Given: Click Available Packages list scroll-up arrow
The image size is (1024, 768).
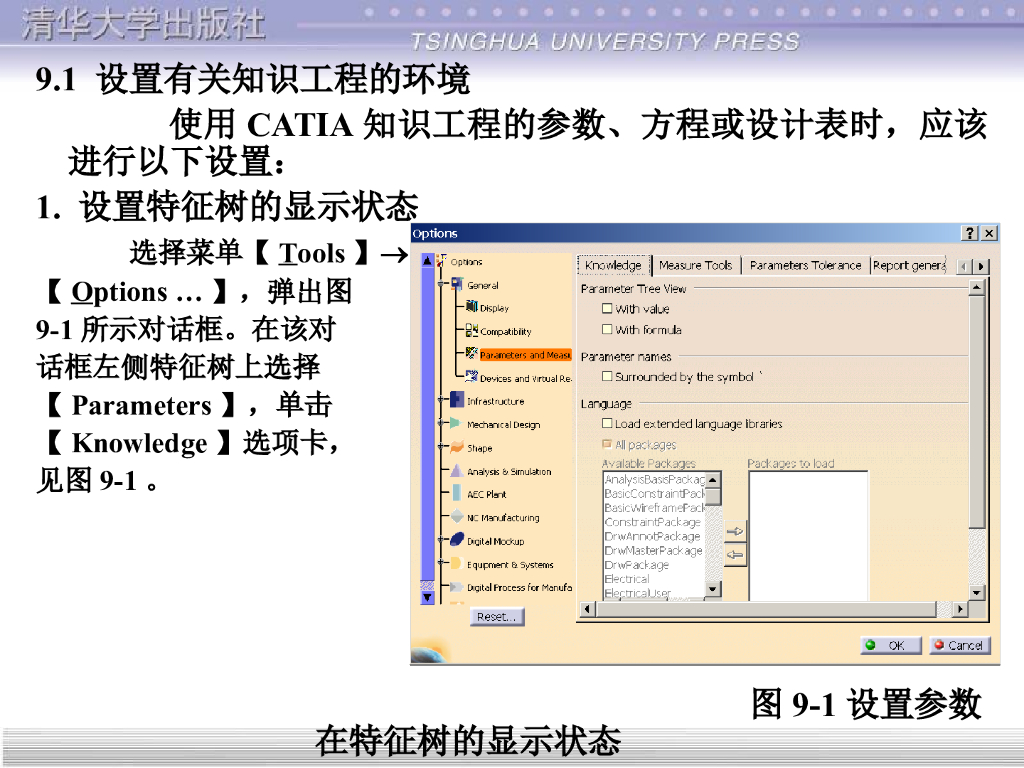Looking at the screenshot, I should pyautogui.click(x=713, y=480).
